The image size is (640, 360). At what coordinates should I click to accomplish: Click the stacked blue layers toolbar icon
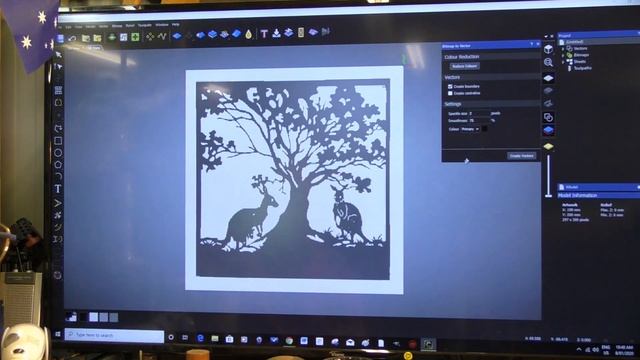pos(212,35)
